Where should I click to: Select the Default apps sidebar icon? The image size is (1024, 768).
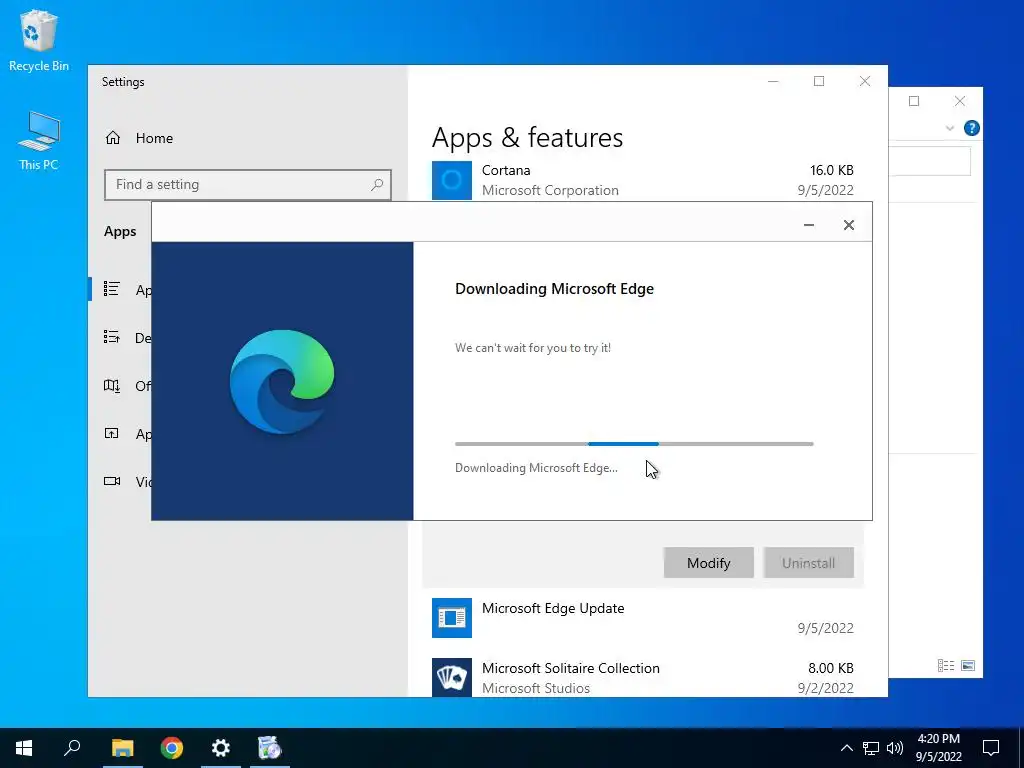pyautogui.click(x=112, y=337)
